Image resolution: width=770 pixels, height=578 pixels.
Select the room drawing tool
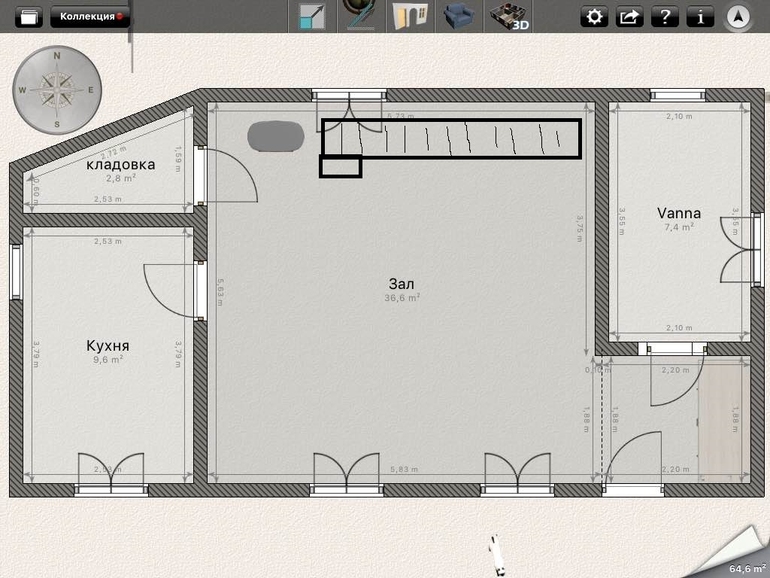[314, 17]
